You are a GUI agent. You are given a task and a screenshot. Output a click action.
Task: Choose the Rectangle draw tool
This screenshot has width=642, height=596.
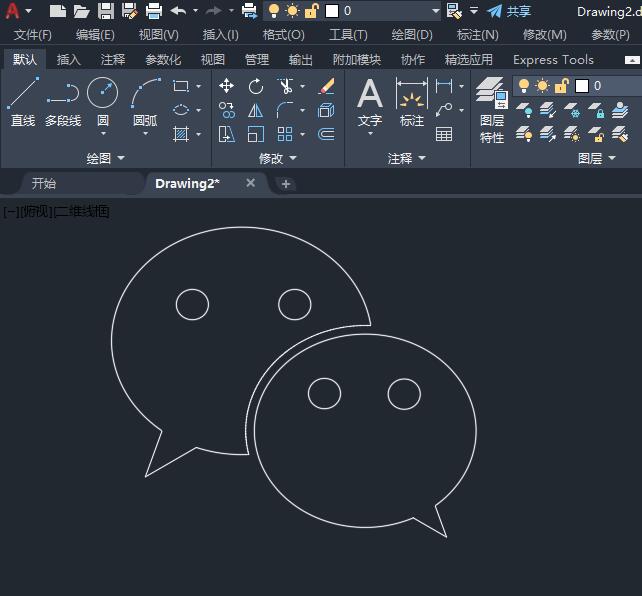181,86
